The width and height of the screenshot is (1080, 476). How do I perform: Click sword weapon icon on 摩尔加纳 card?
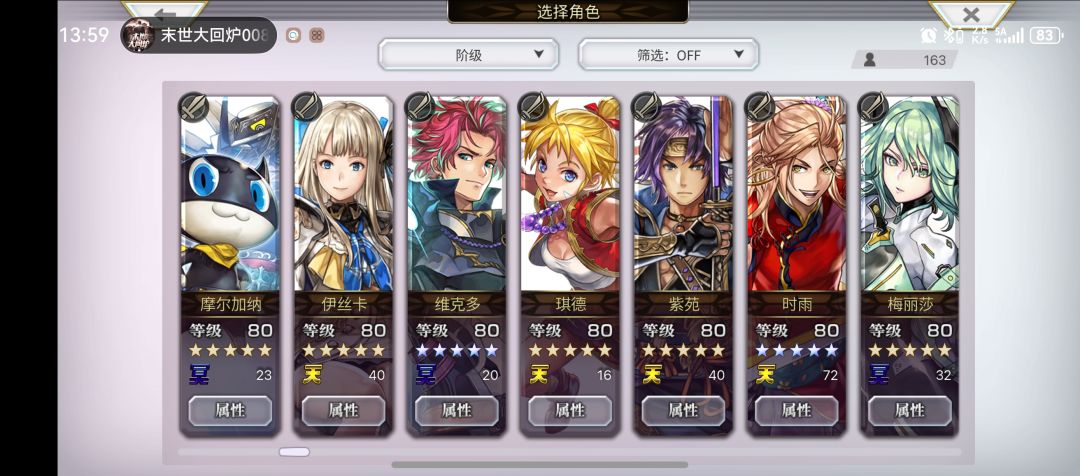[x=194, y=107]
